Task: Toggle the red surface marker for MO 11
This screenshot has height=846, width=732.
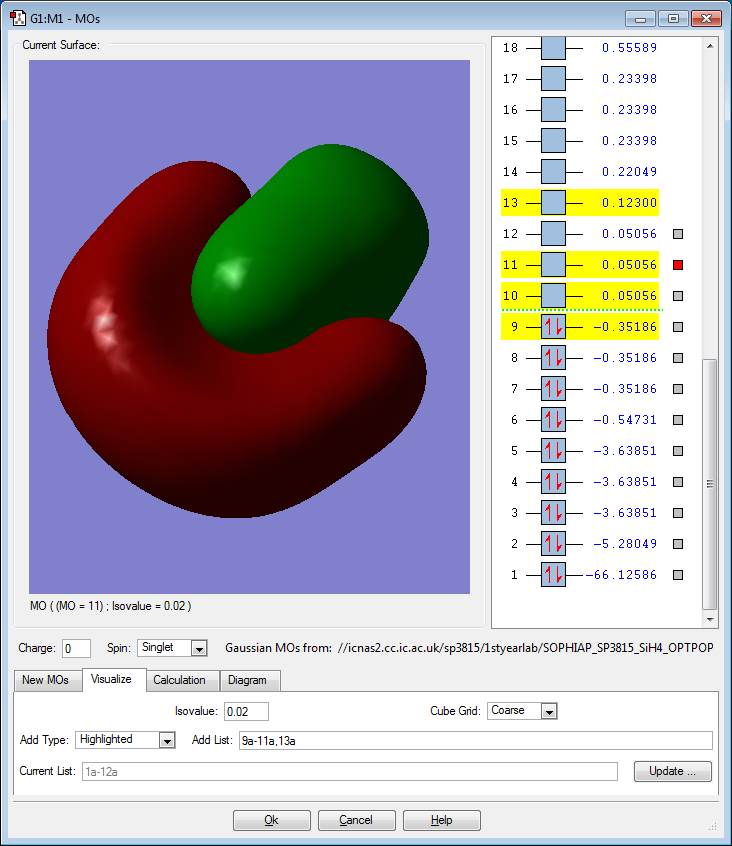Action: (678, 265)
